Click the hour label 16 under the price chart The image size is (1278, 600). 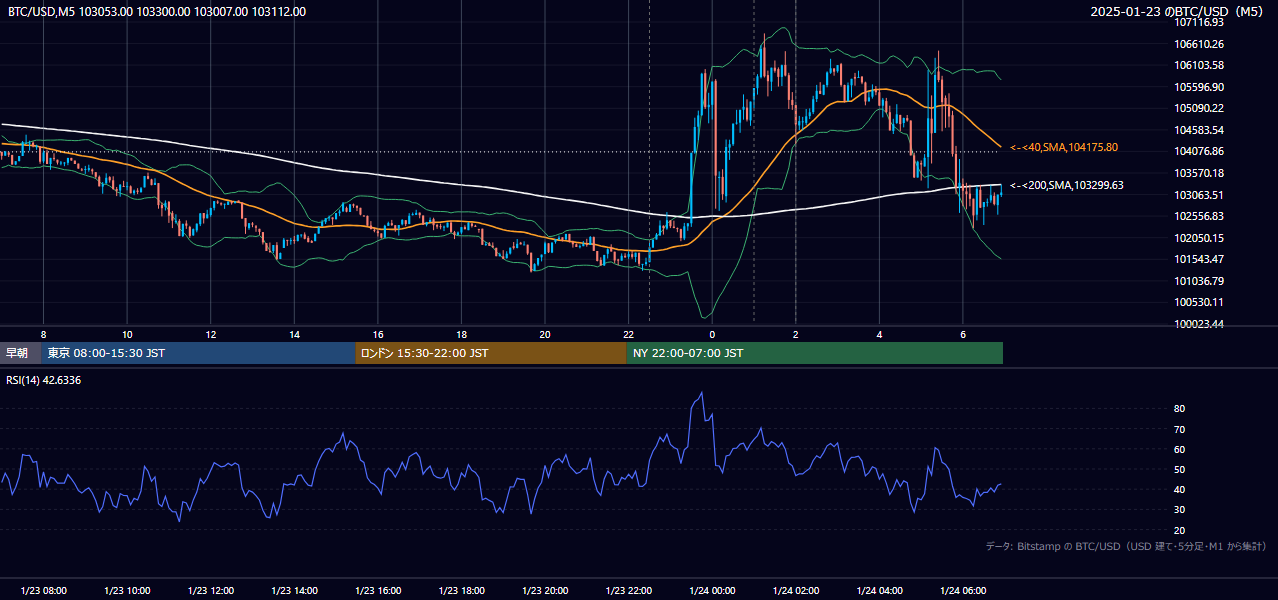(x=378, y=334)
